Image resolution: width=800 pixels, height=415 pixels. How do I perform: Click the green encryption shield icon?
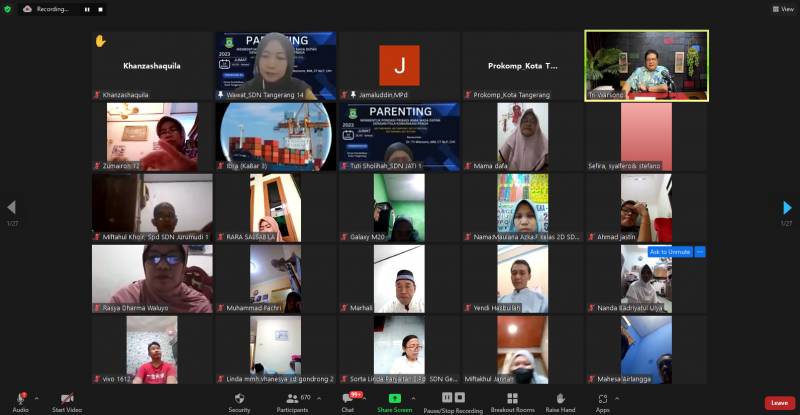[8, 8]
